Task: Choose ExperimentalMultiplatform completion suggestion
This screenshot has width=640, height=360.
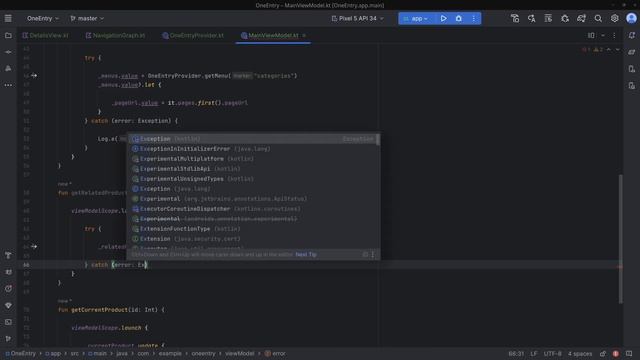Action: 253,159
